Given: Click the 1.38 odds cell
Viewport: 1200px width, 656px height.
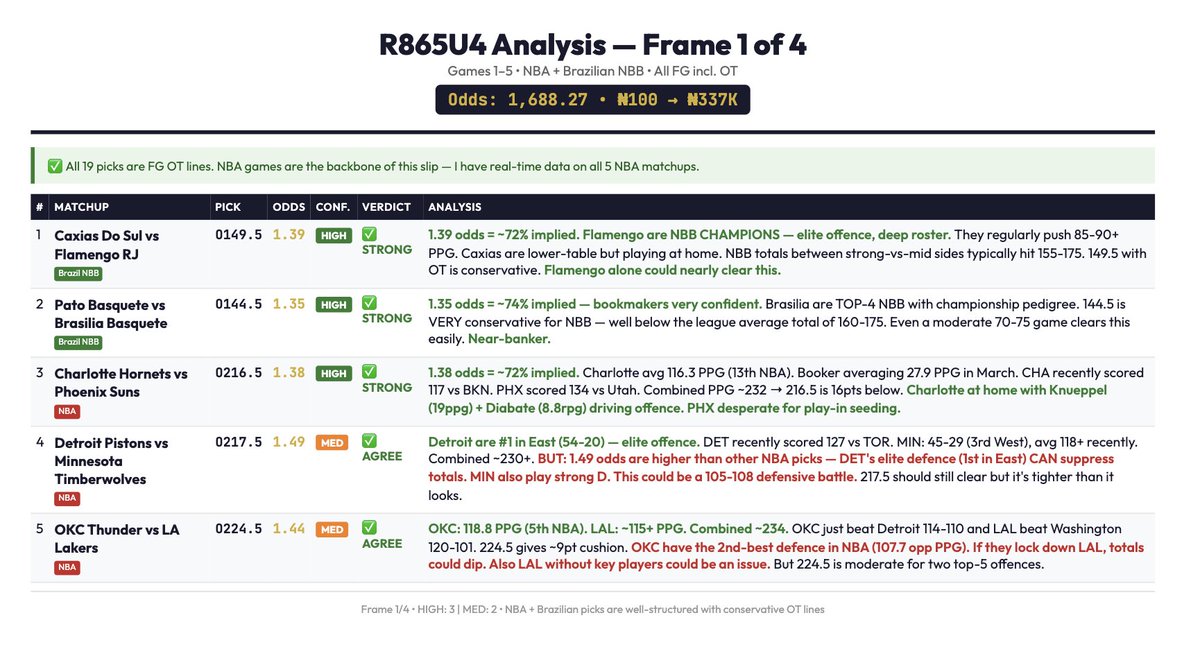Looking at the screenshot, I should pyautogui.click(x=289, y=373).
